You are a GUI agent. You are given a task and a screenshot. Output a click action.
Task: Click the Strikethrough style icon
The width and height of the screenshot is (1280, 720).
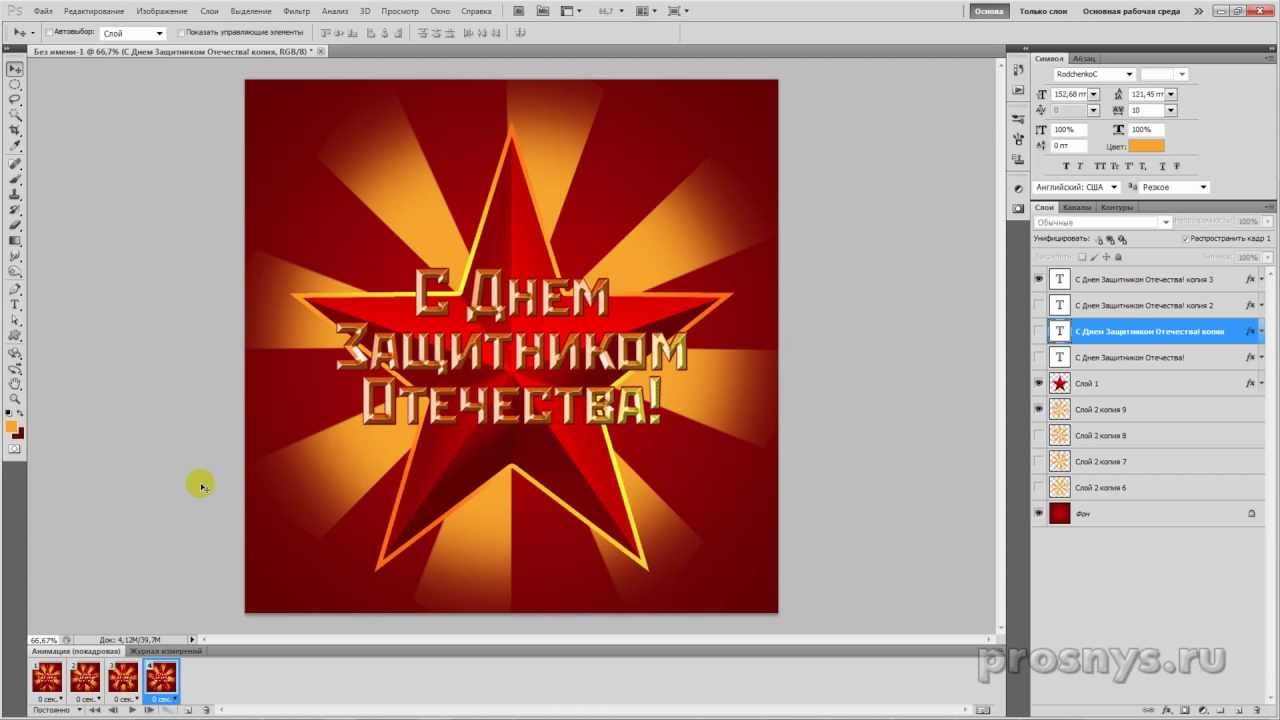pos(1177,166)
